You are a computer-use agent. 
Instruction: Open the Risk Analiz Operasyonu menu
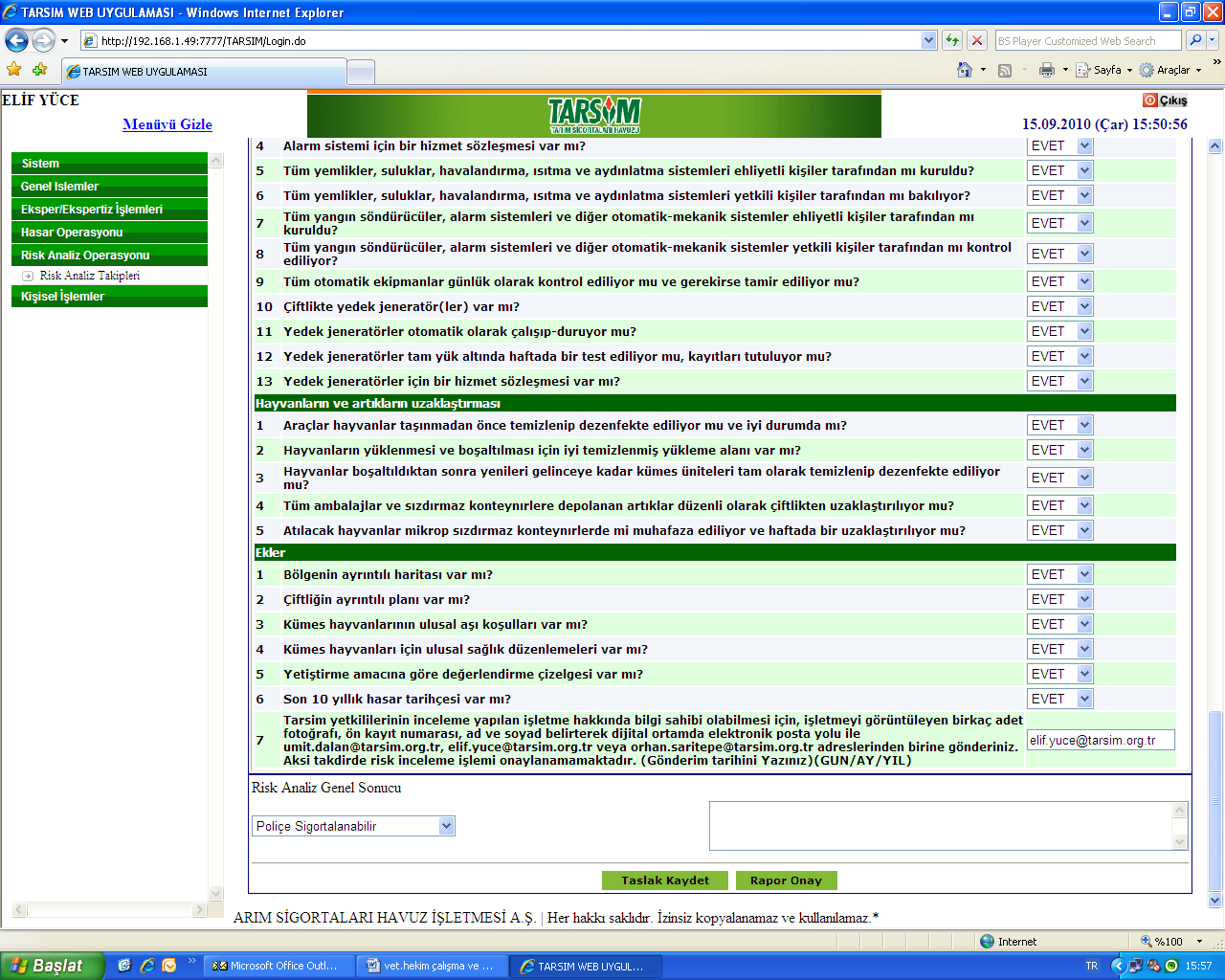109,255
